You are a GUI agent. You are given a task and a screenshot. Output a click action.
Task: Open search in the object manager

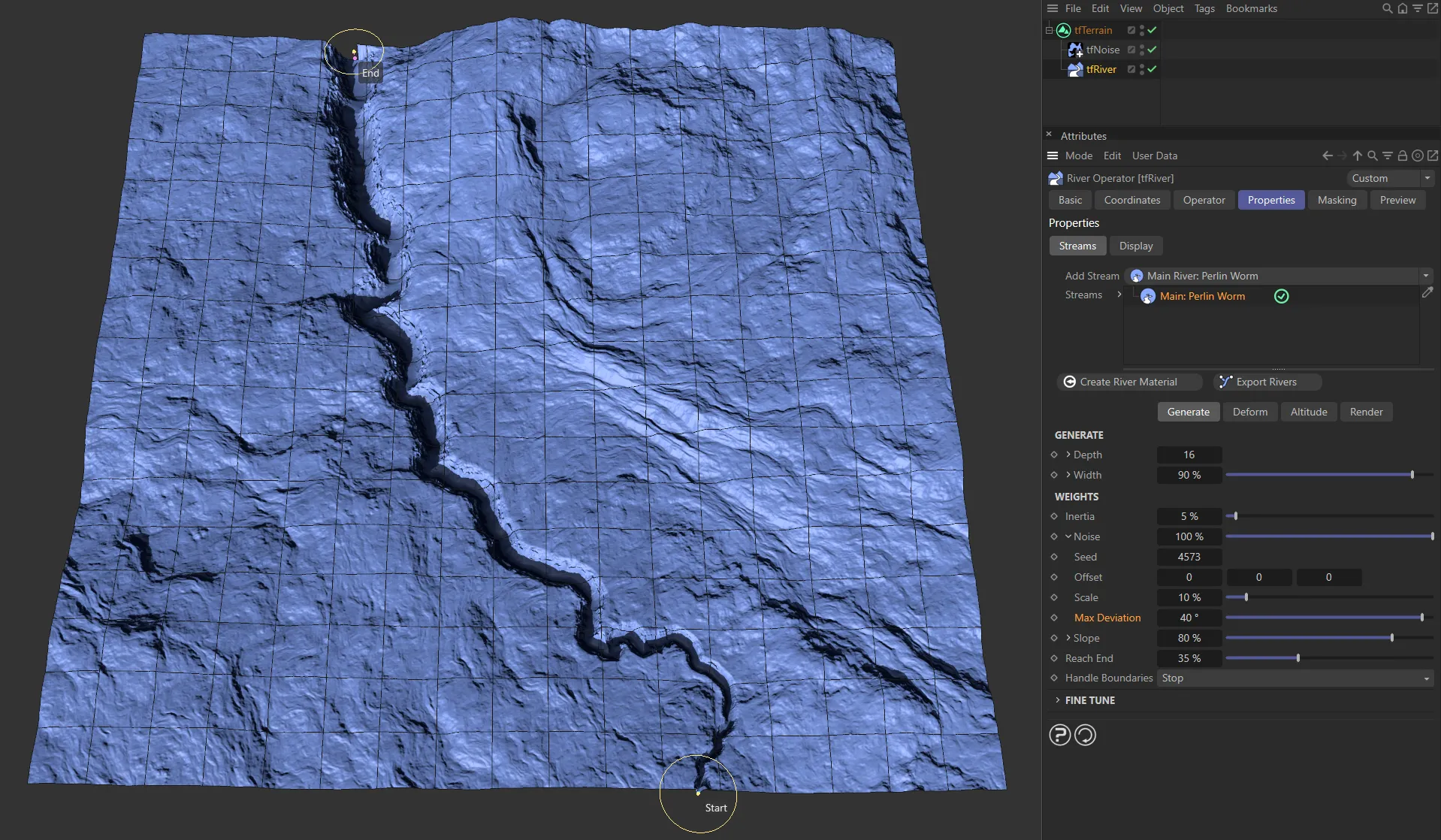point(1386,8)
